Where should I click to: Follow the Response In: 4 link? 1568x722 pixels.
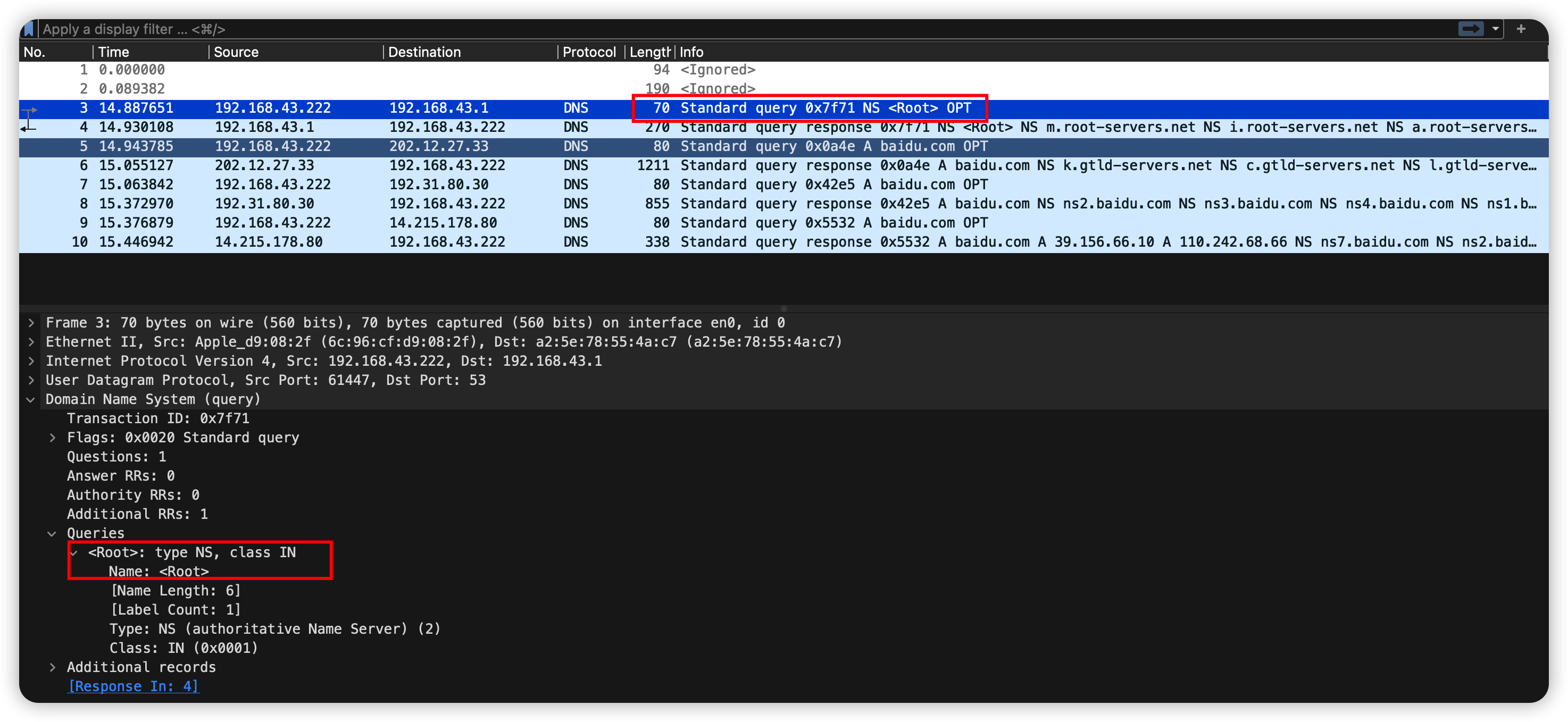[x=132, y=686]
